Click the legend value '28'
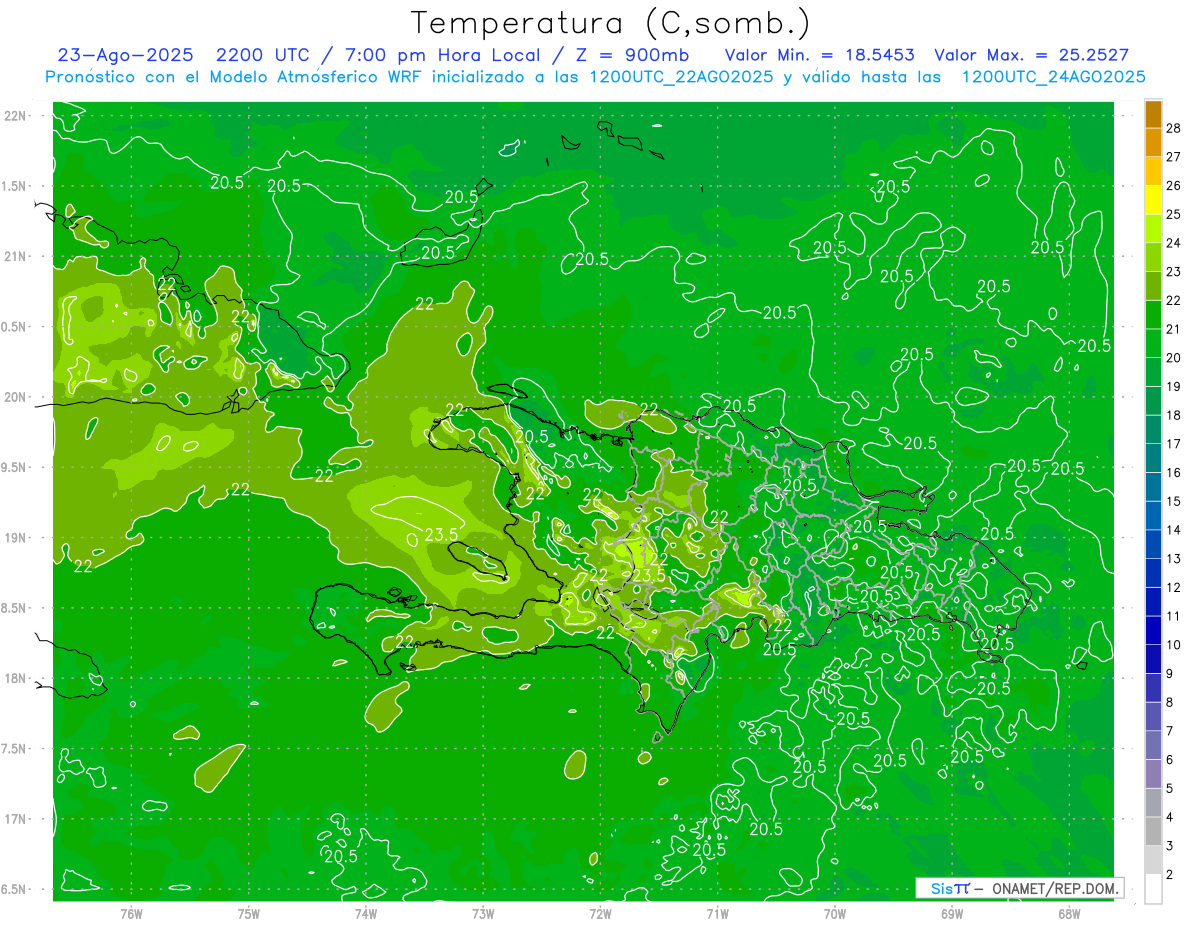This screenshot has height=927, width=1200. click(1174, 128)
